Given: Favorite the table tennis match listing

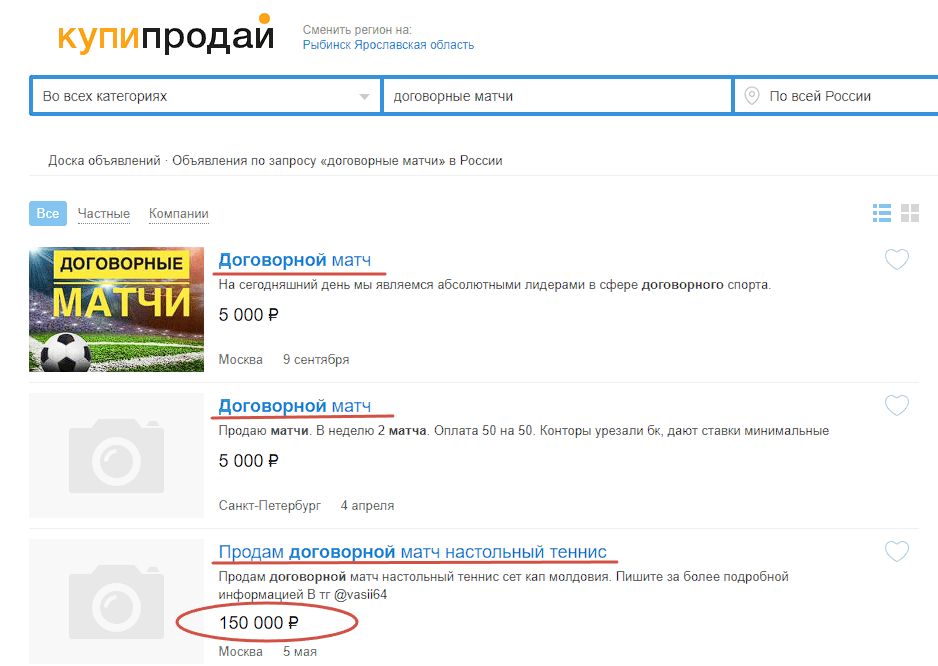Looking at the screenshot, I should 896,551.
